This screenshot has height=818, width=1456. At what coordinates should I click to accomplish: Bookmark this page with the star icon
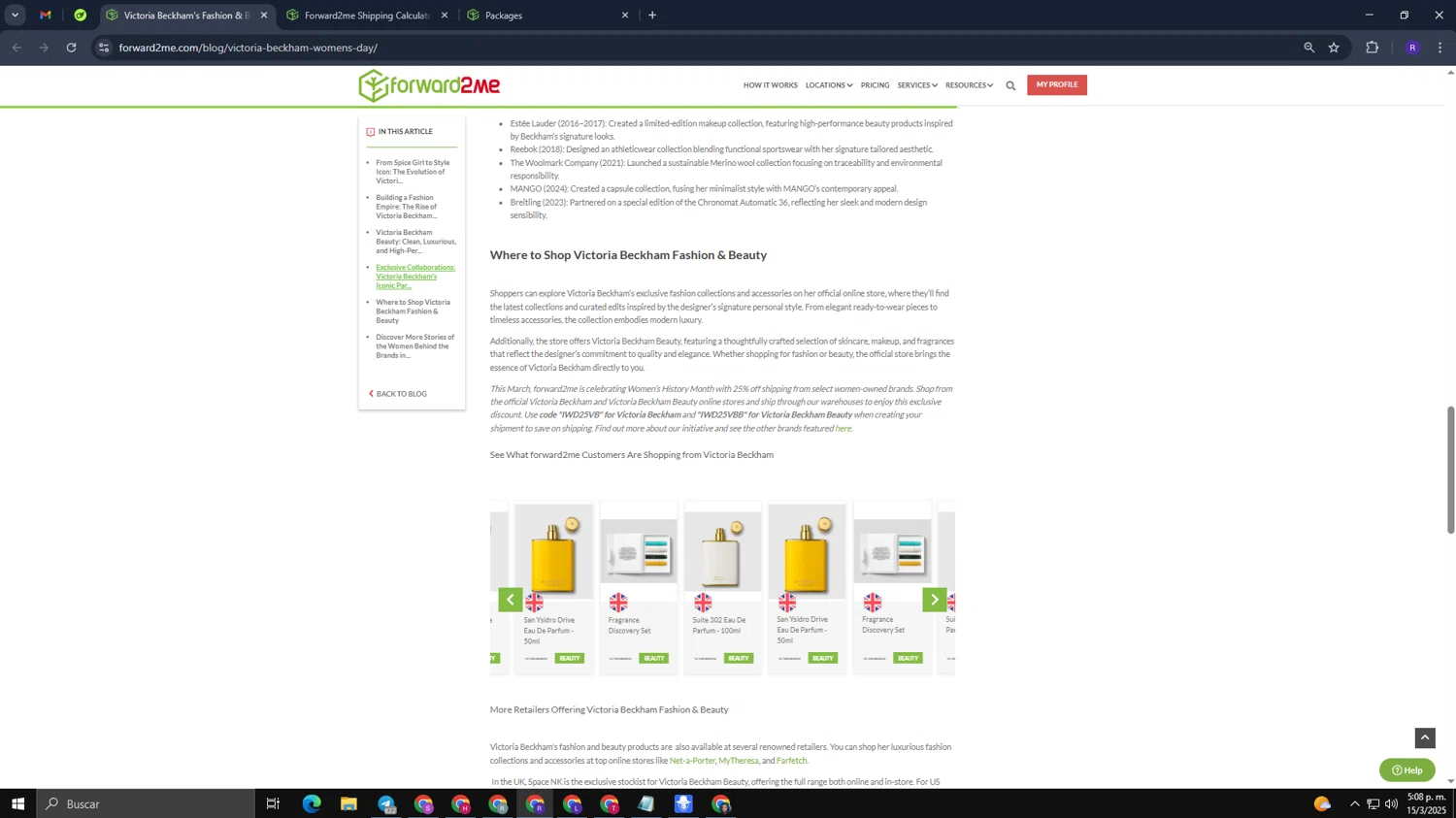1334,48
